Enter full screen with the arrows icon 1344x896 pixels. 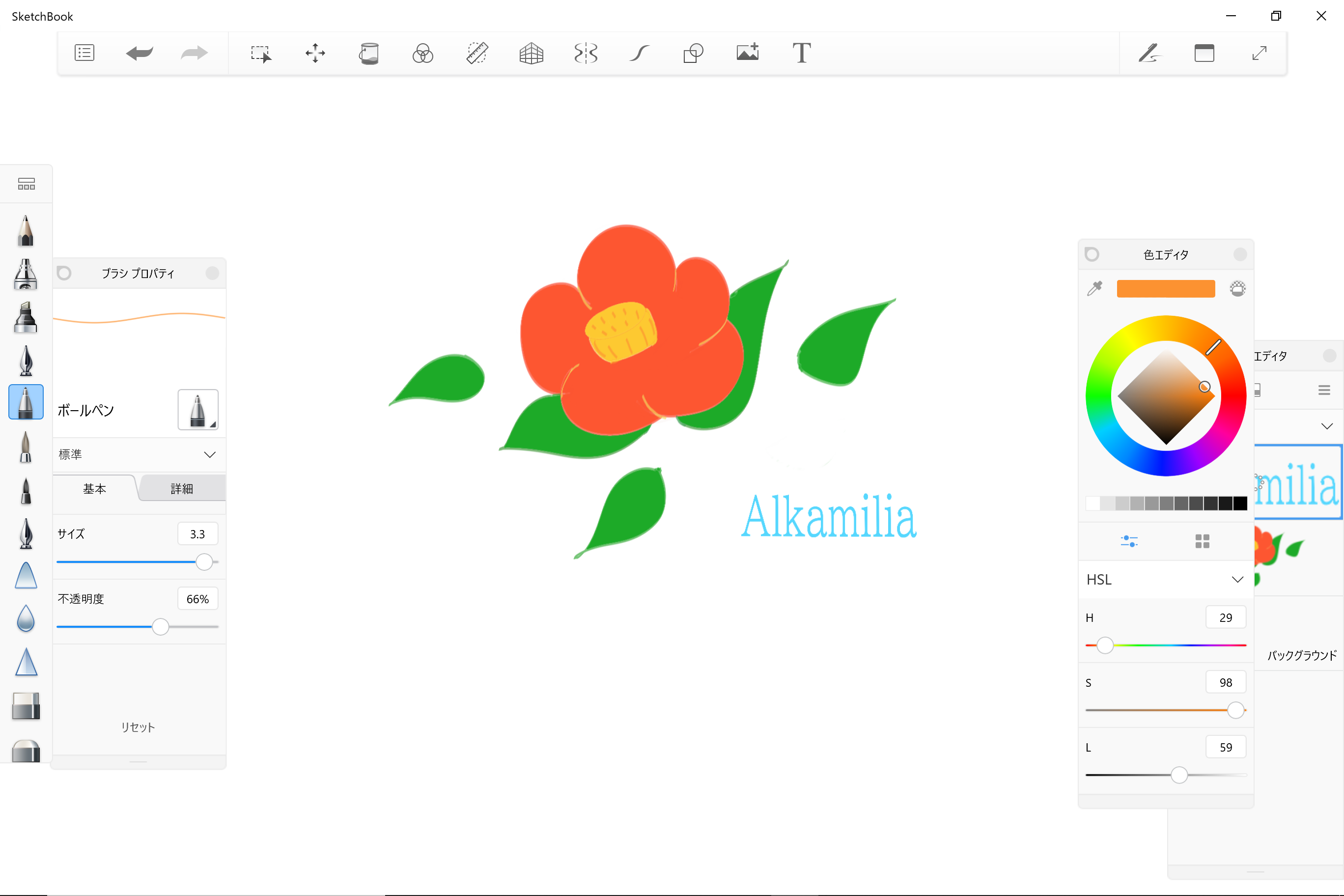point(1260,53)
